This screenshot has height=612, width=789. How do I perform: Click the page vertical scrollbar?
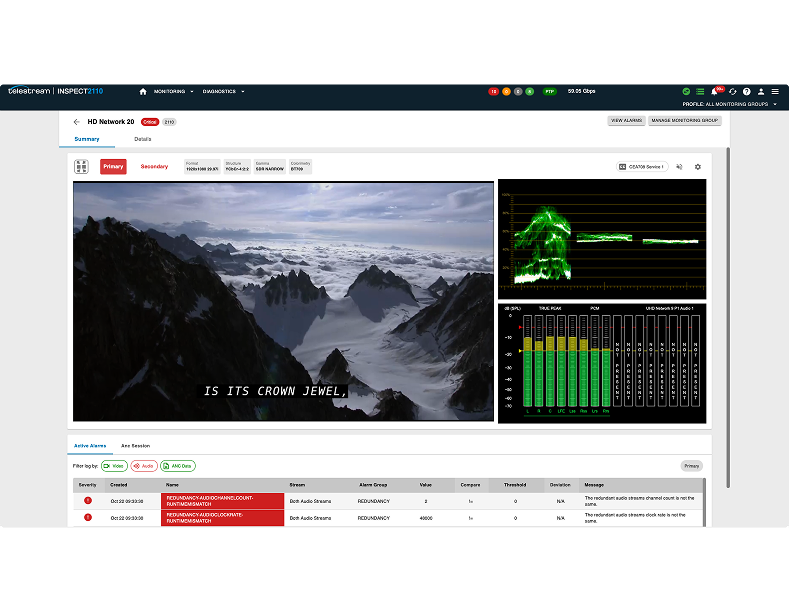[x=728, y=317]
